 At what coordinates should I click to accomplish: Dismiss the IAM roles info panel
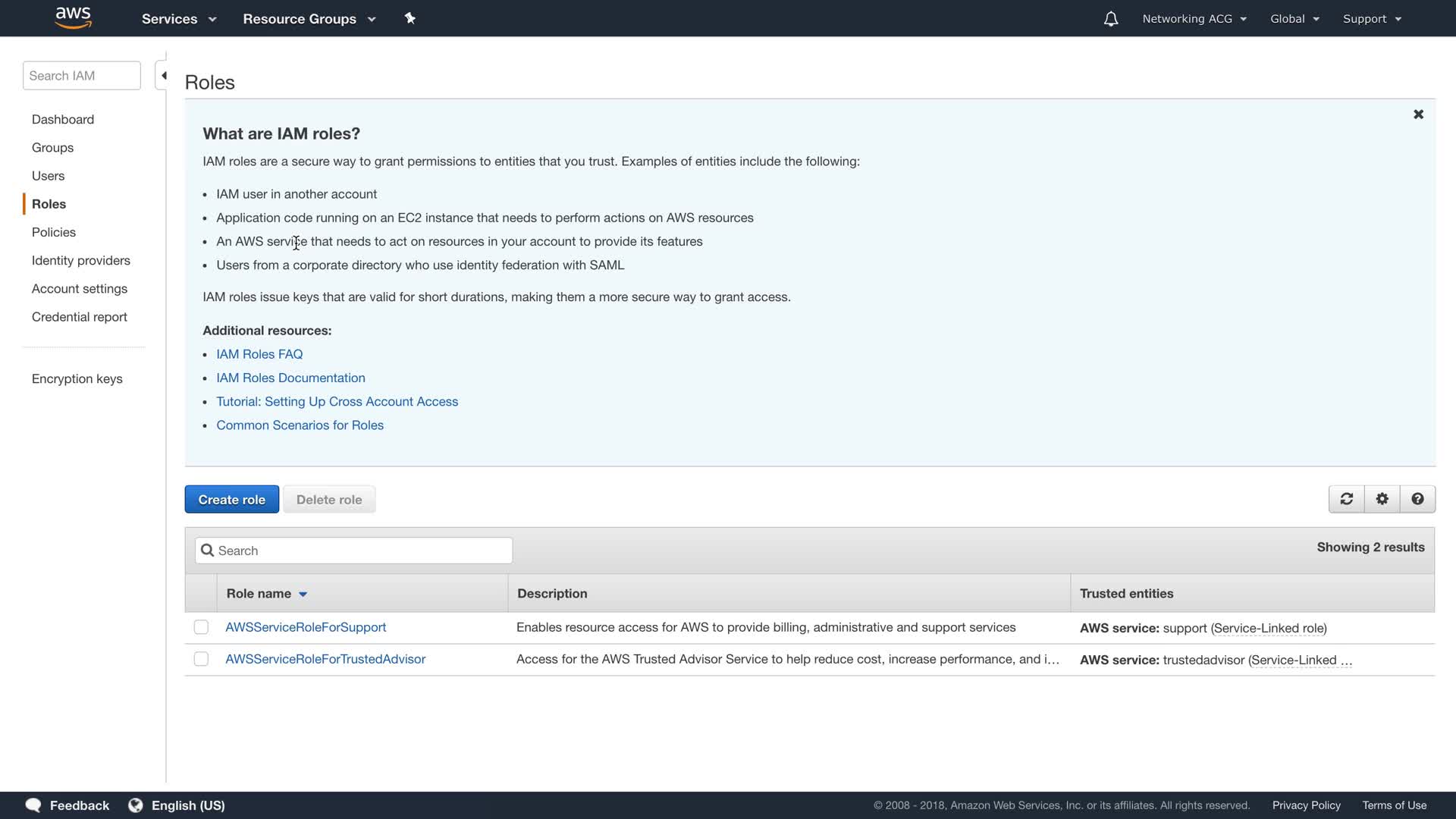[1418, 115]
